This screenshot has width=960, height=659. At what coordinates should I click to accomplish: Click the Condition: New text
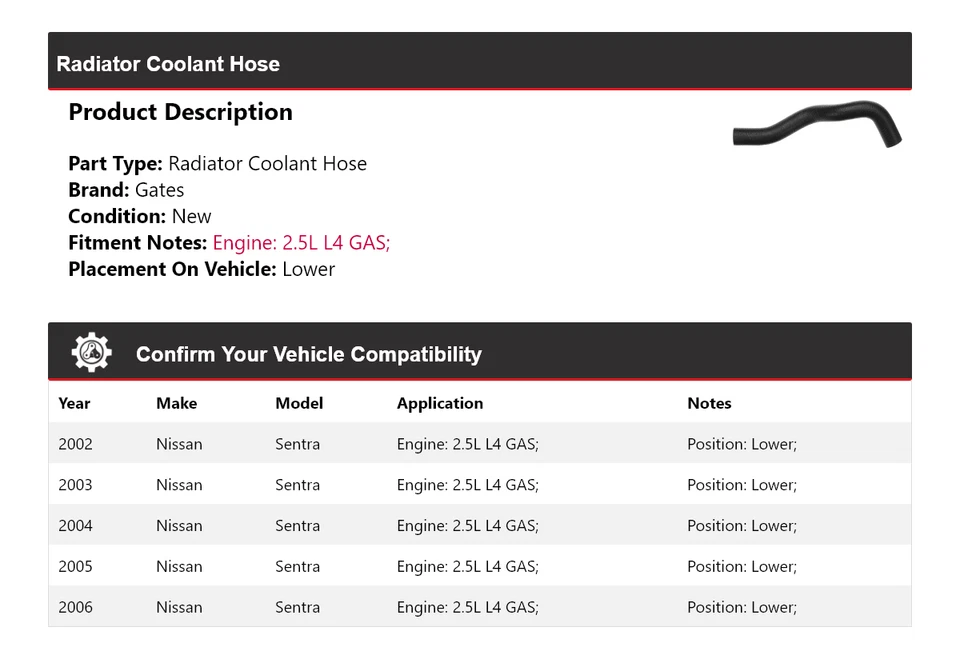click(x=140, y=216)
